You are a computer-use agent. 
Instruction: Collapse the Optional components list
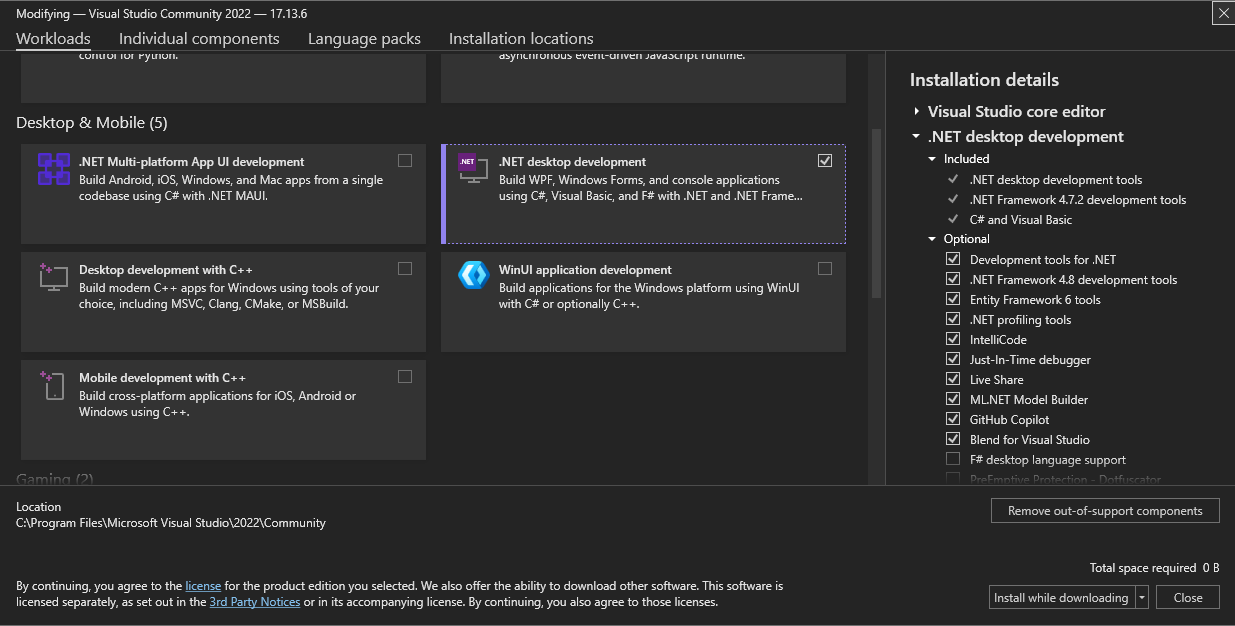[932, 240]
